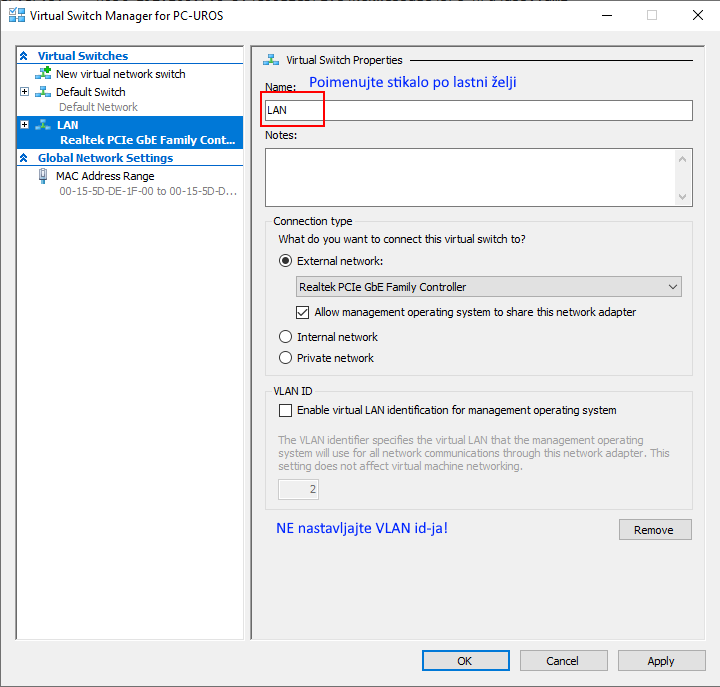Image resolution: width=720 pixels, height=687 pixels.
Task: Select the Internal network radio button
Action: (x=286, y=337)
